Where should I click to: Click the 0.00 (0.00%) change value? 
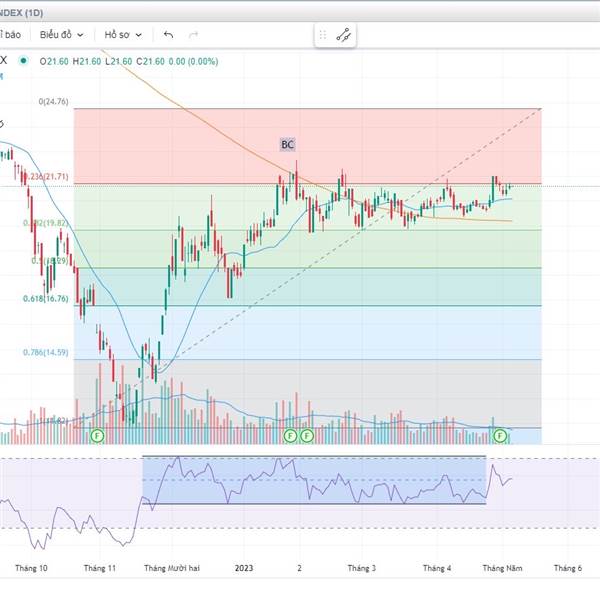(193, 61)
